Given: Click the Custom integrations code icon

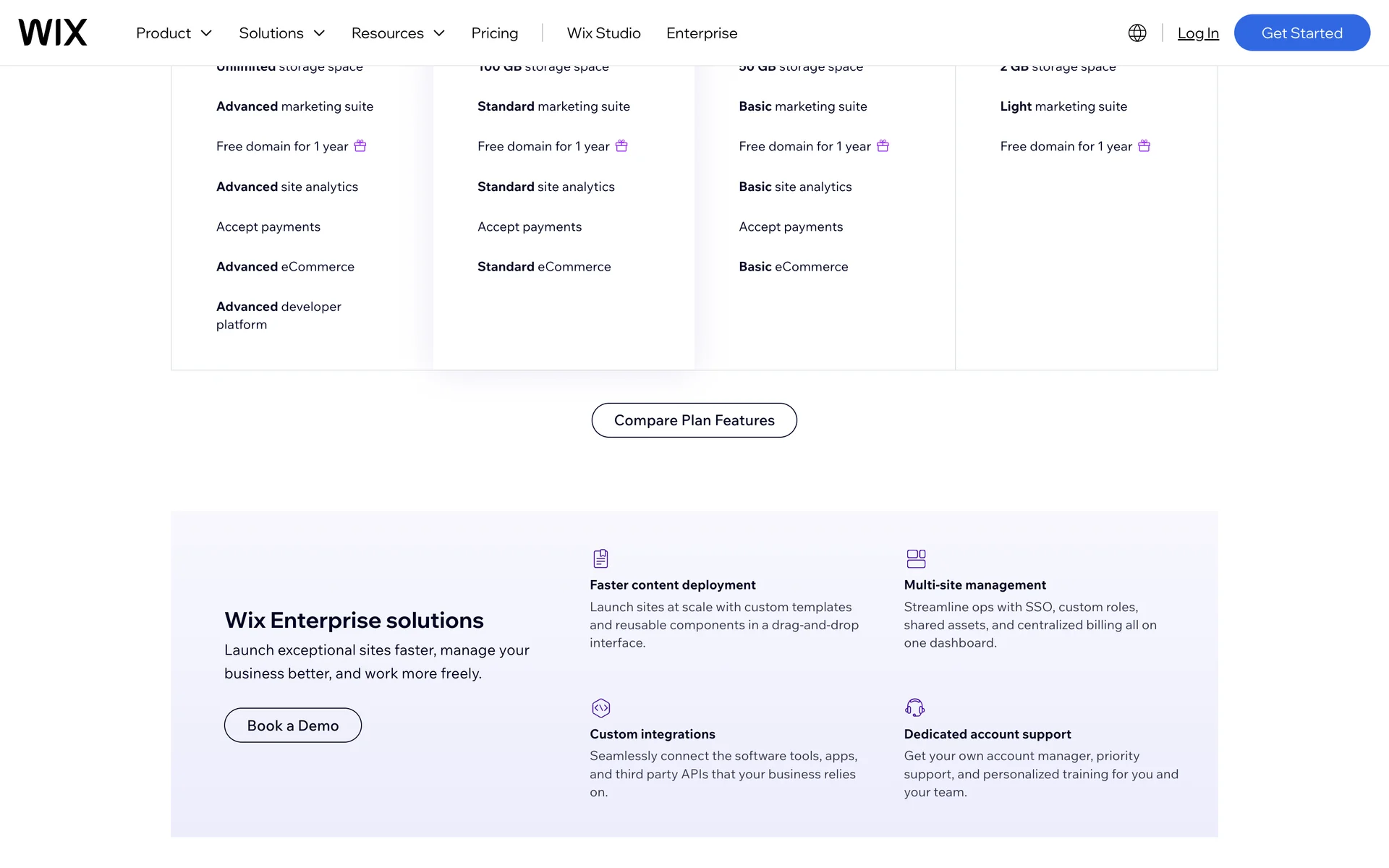Looking at the screenshot, I should pyautogui.click(x=600, y=707).
